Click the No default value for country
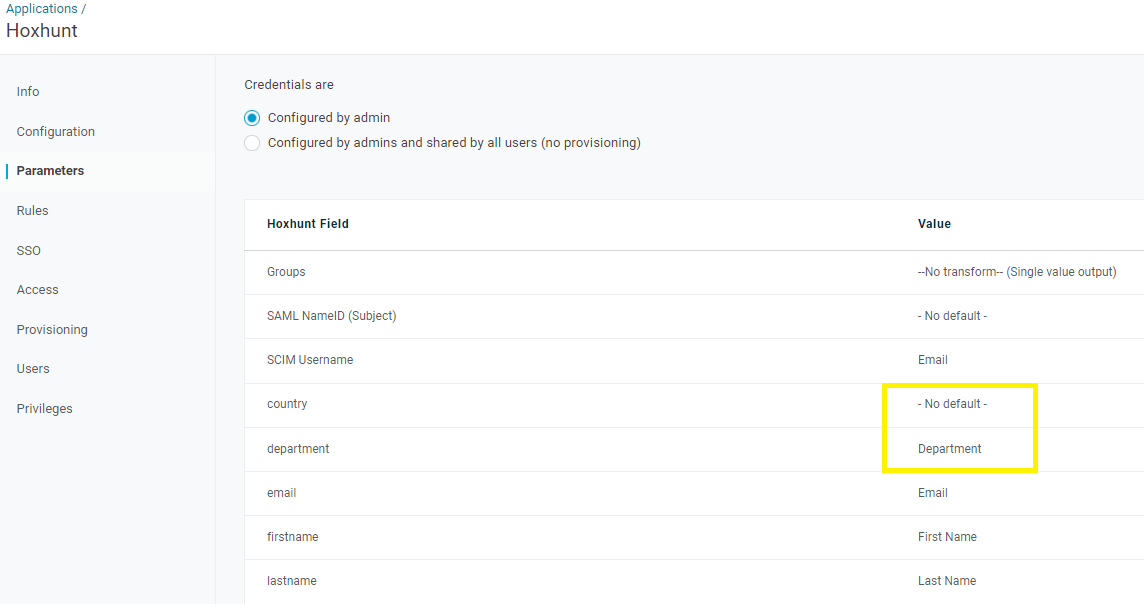This screenshot has width=1144, height=604. 952,404
